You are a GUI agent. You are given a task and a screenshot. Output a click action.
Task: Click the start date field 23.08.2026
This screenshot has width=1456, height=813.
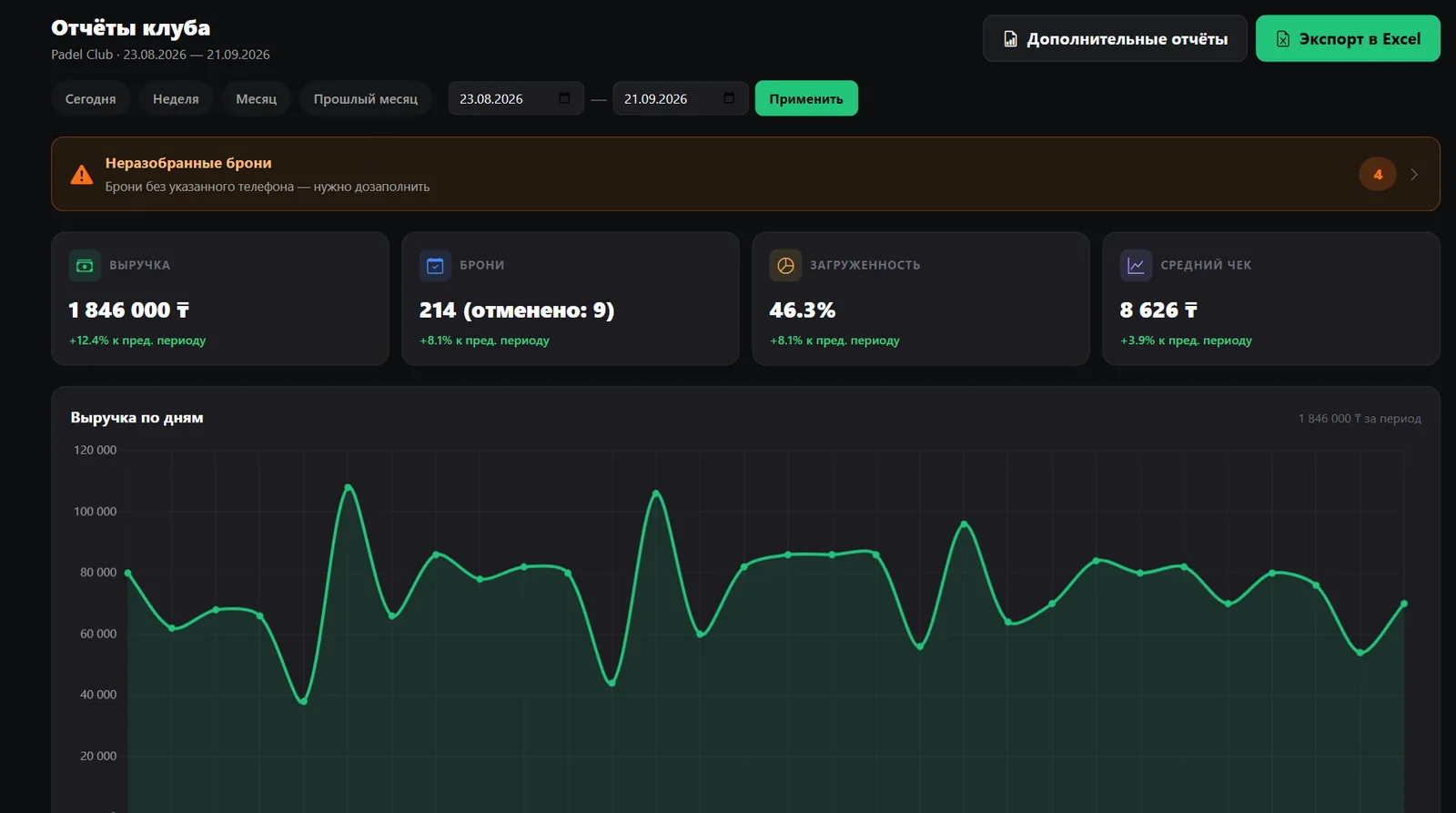pyautogui.click(x=516, y=98)
